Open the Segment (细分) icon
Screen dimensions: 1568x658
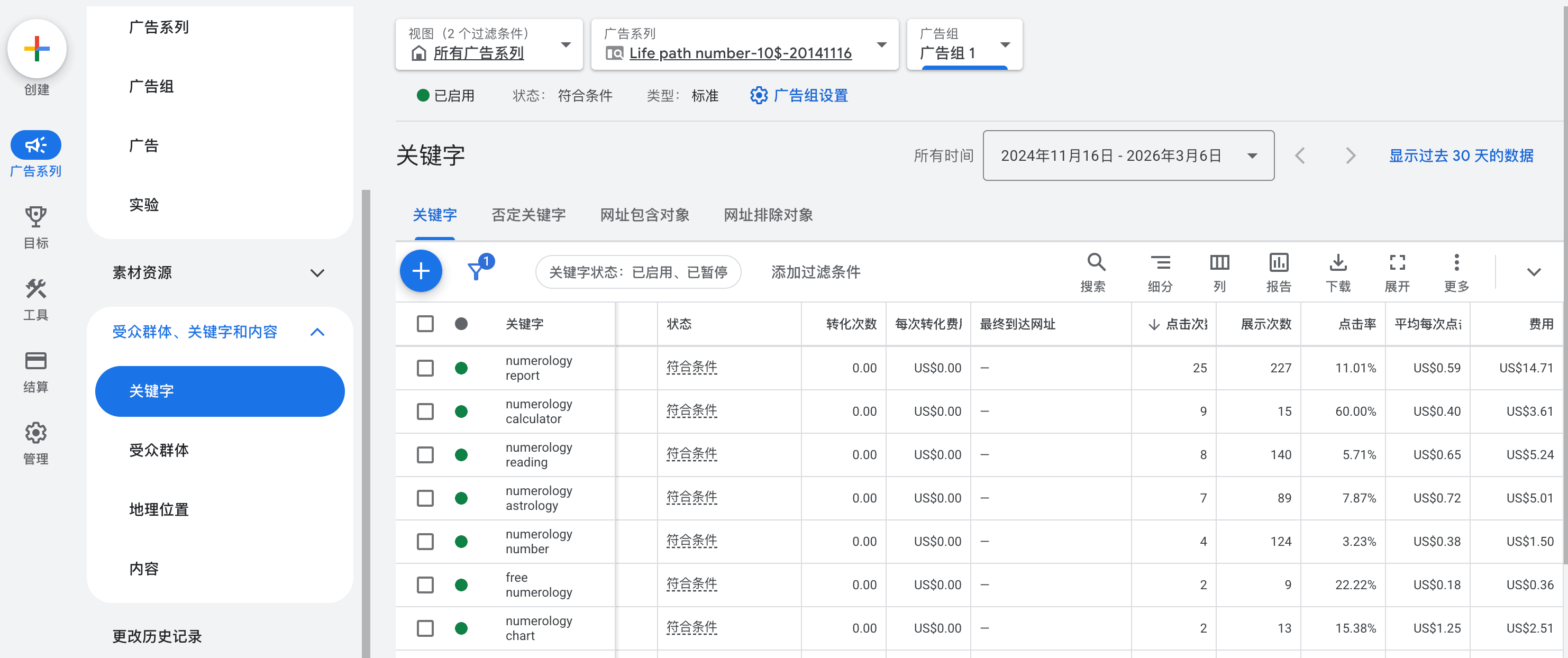[x=1160, y=263]
